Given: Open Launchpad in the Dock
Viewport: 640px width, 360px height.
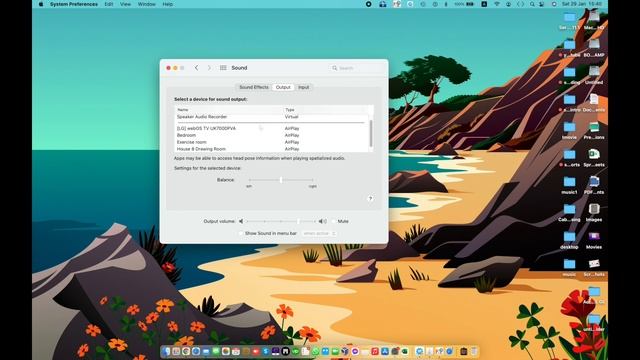Looking at the screenshot, I should coord(176,351).
